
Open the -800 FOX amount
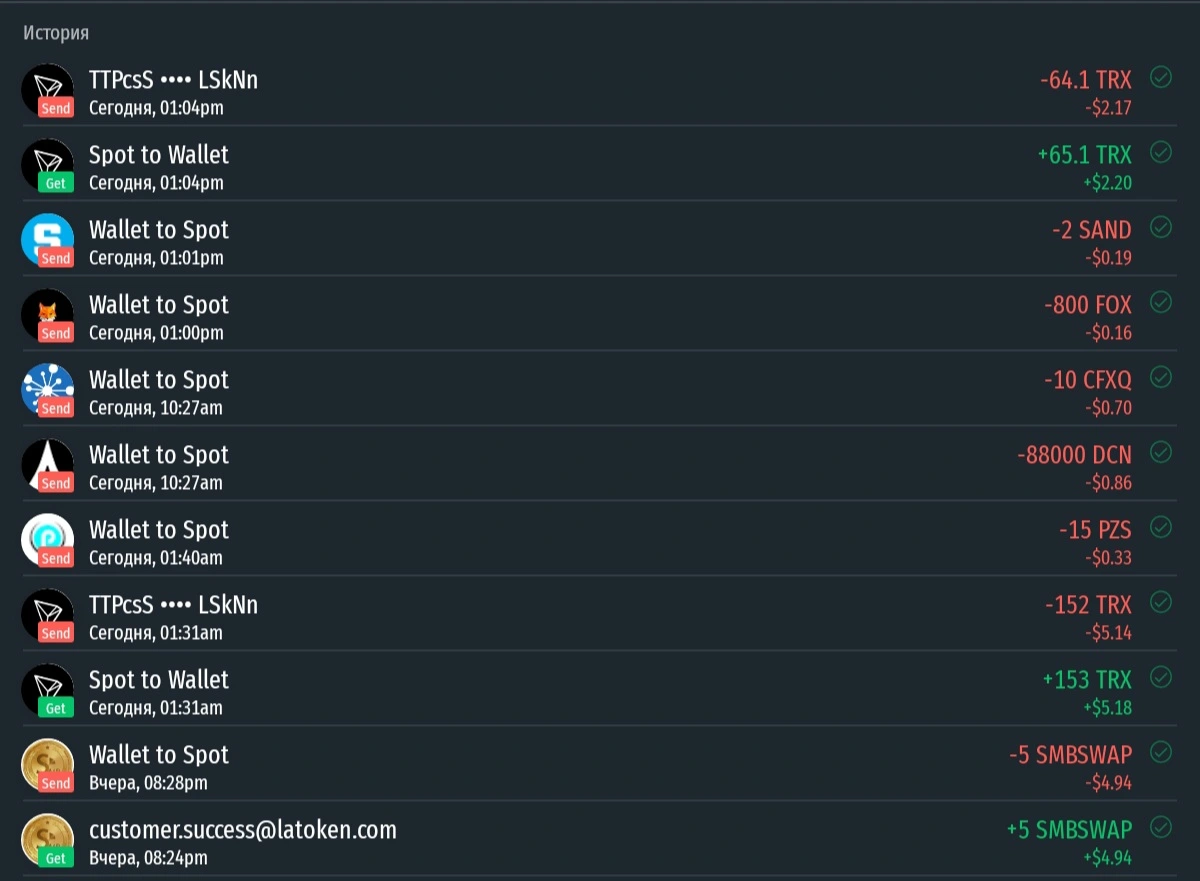pos(1088,305)
